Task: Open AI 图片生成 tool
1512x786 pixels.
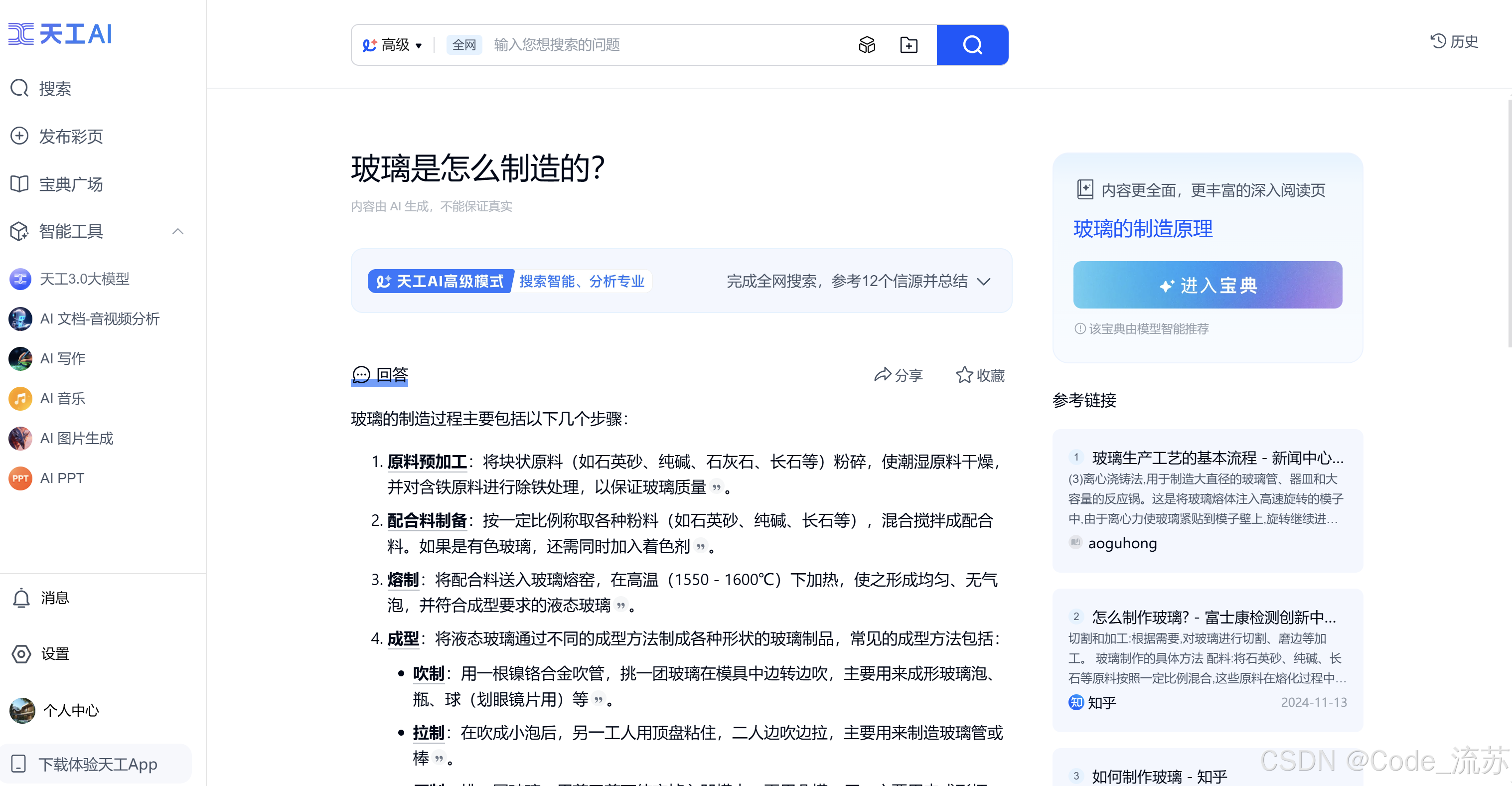Action: (76, 439)
